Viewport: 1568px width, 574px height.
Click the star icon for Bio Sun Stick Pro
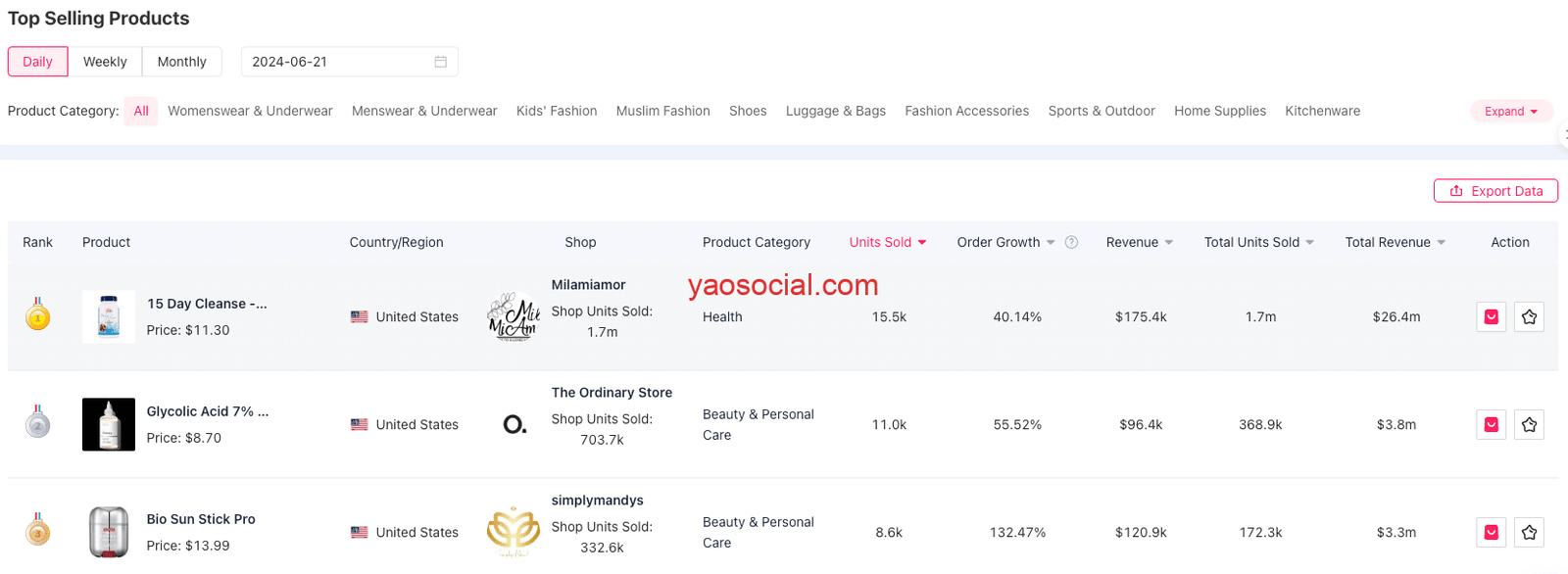pyautogui.click(x=1529, y=532)
